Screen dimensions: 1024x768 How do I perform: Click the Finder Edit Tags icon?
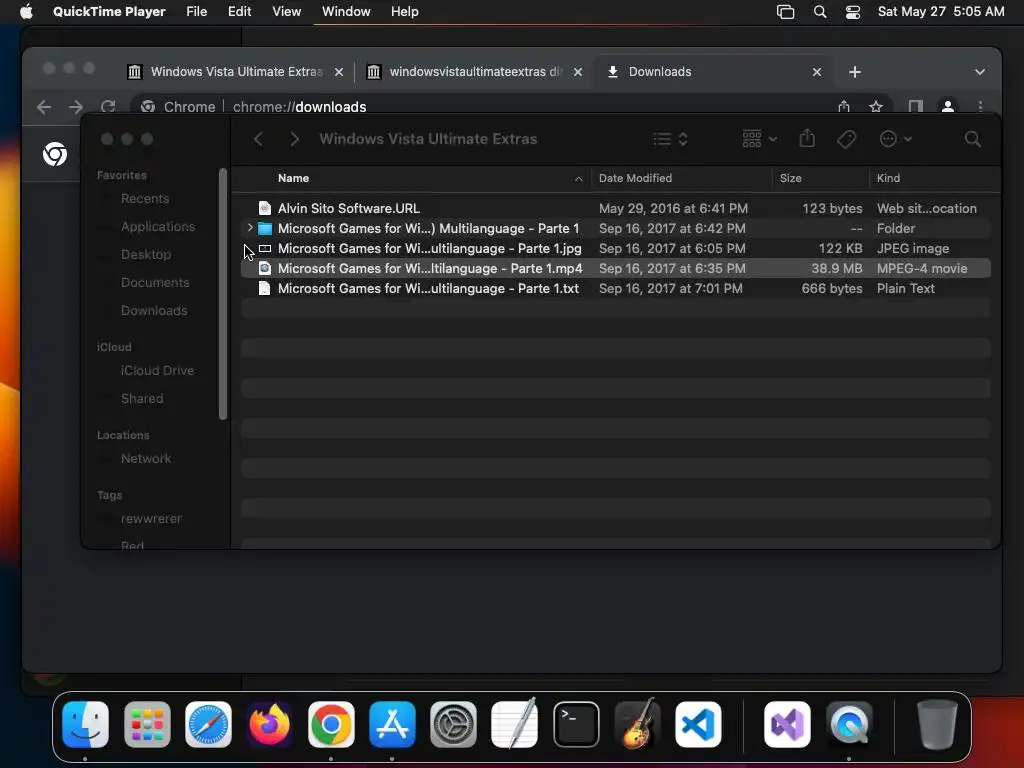[x=846, y=139]
